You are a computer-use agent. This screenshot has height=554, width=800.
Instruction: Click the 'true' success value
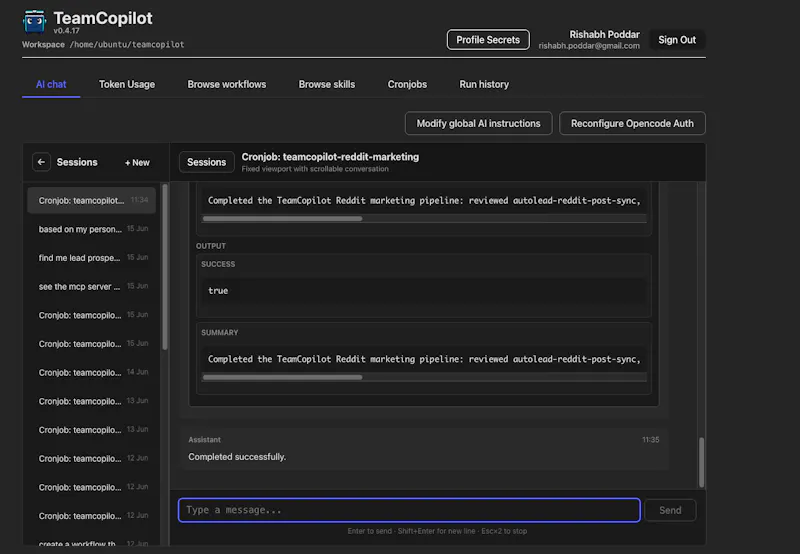pyautogui.click(x=218, y=291)
